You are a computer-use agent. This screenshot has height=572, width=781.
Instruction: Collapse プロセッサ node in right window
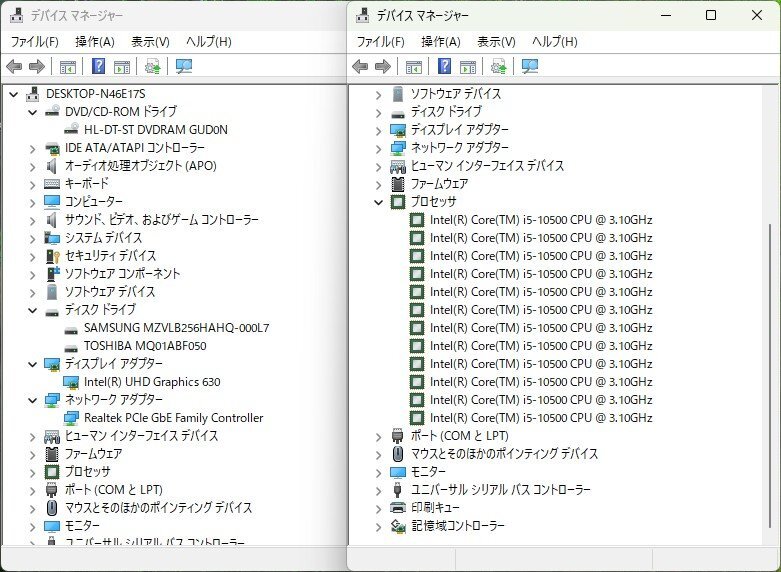379,202
